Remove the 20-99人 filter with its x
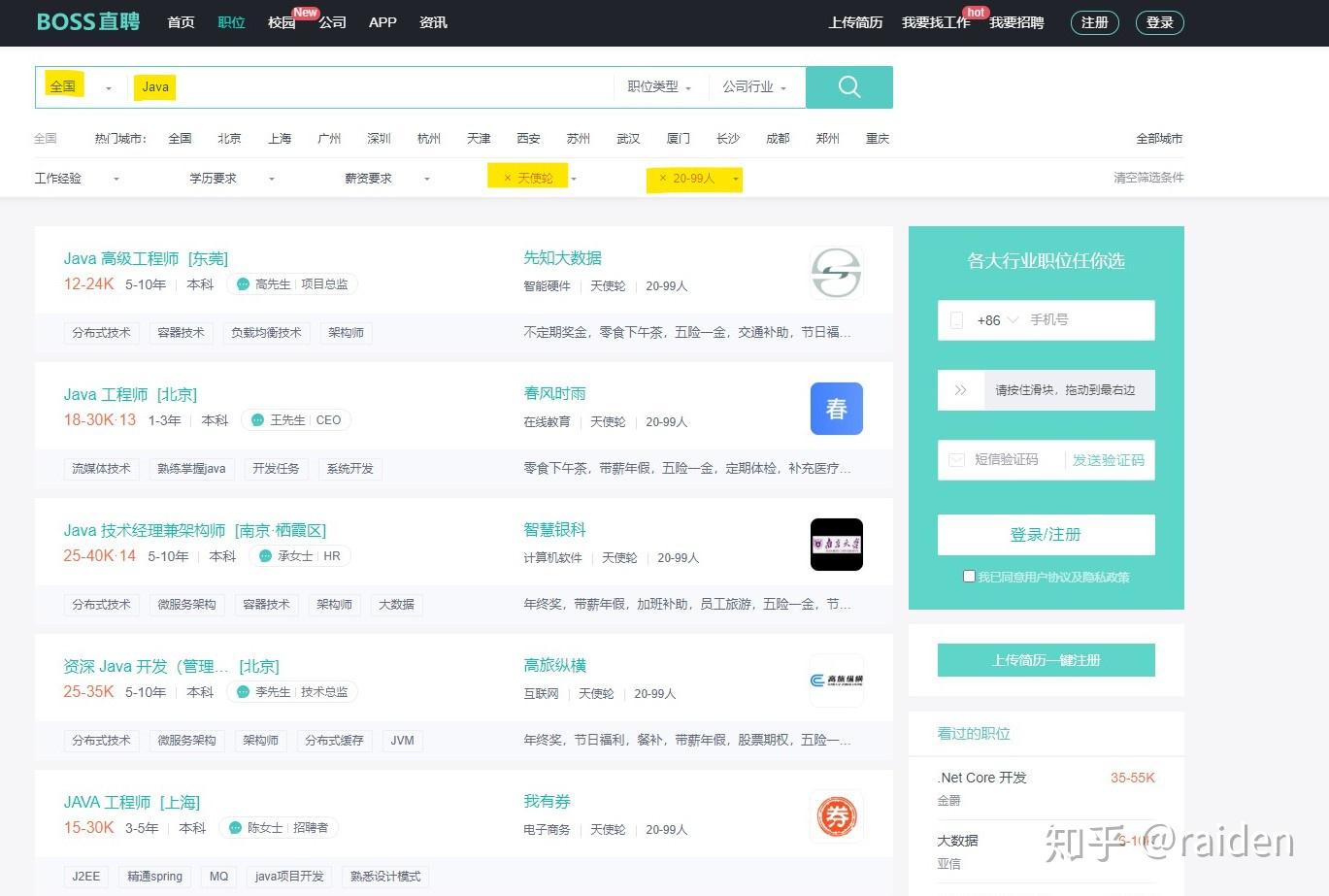This screenshot has width=1329, height=896. point(663,179)
